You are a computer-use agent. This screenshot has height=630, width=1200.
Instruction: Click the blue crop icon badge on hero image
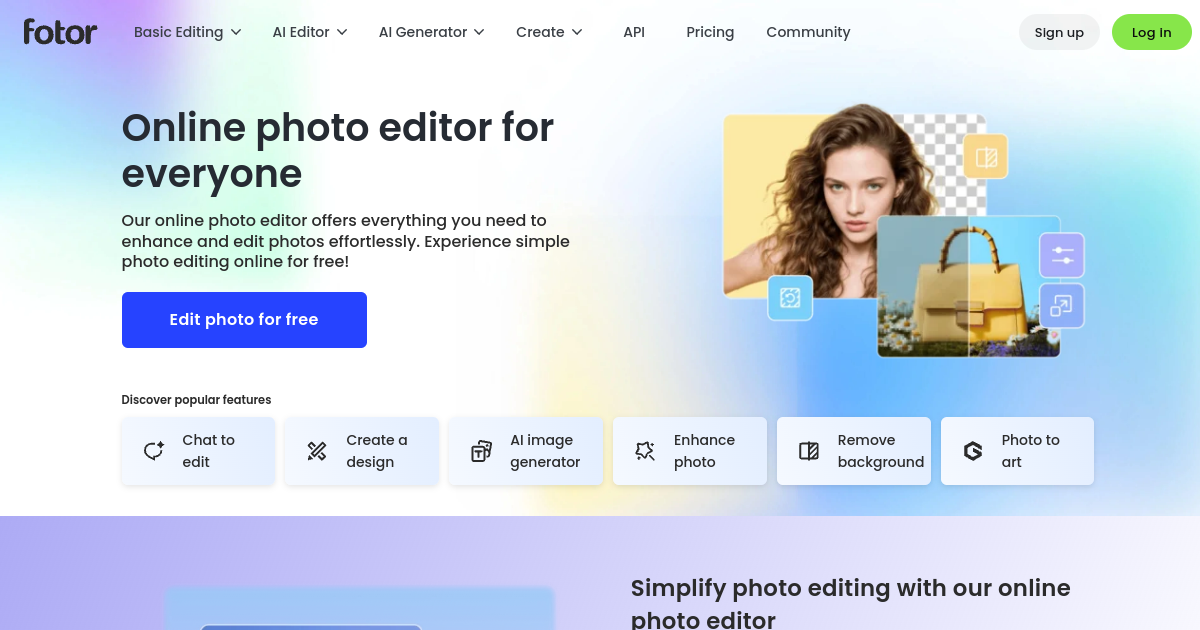coord(790,298)
